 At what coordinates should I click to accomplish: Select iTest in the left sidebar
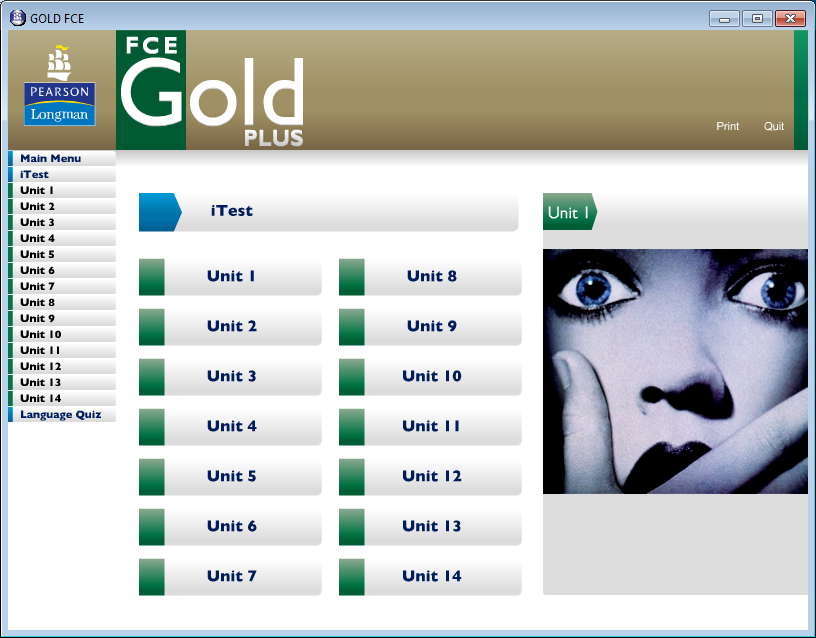tap(34, 174)
